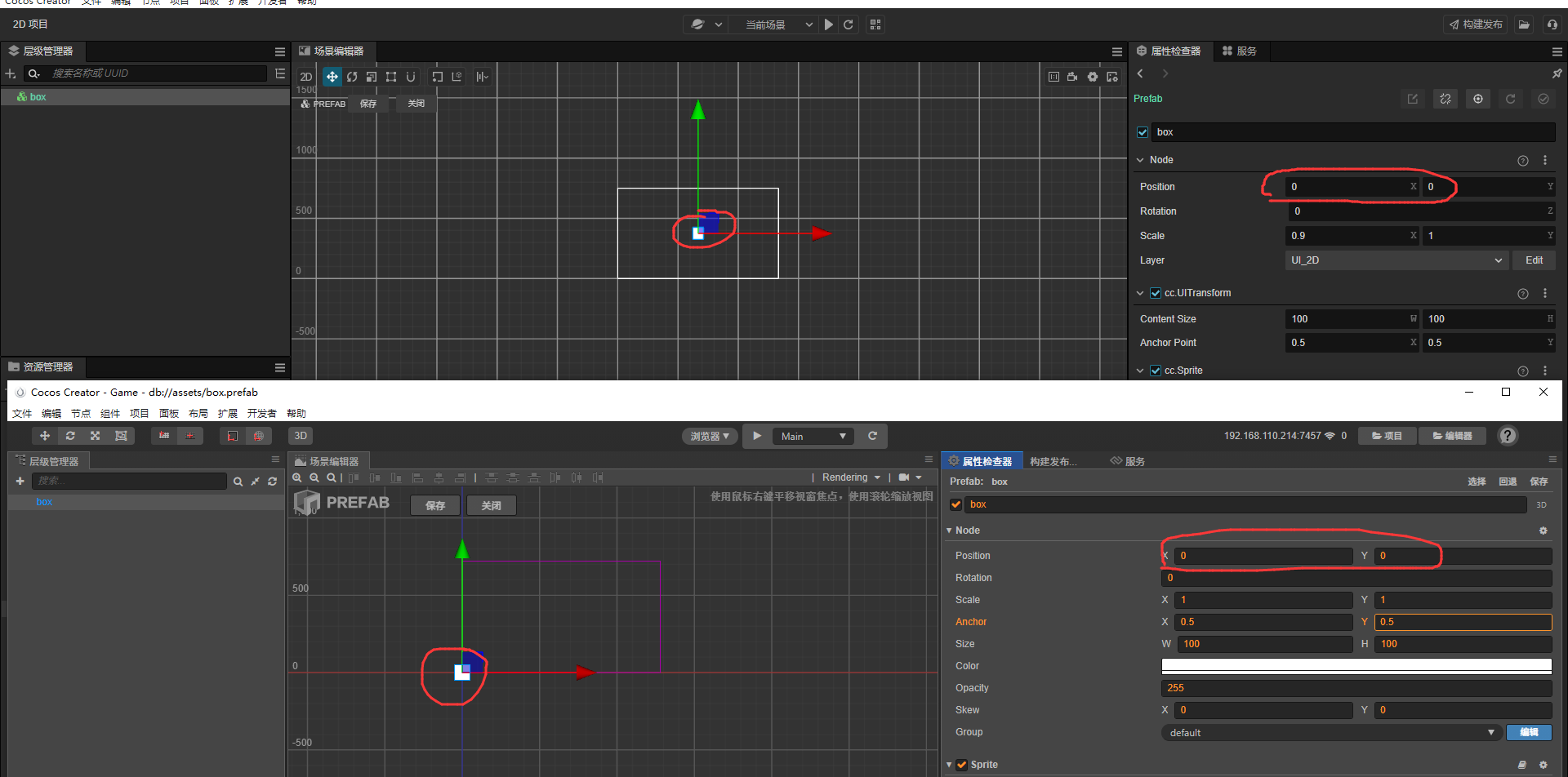
Task: Click the 保存 prefab button in the lower scene editor
Action: click(x=435, y=506)
